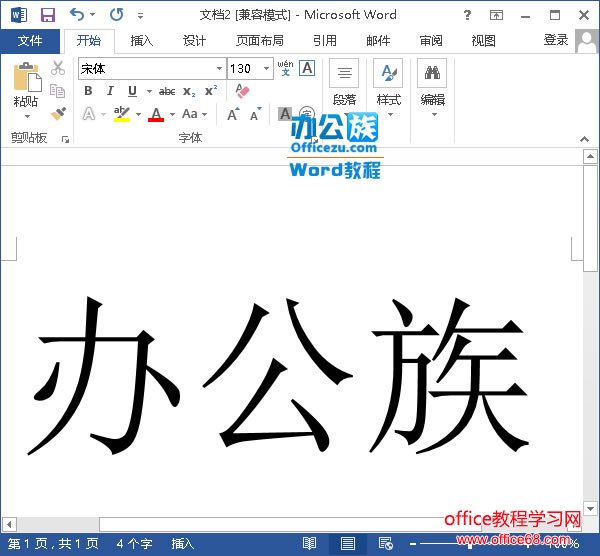Click the vertical scrollbar down arrow
600x556 pixels.
[590, 509]
